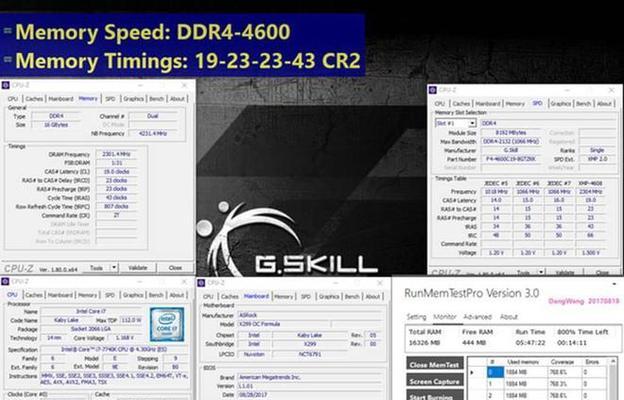
Task: Click the Max Bandwidth field DDR4-2132 (1066 MHz)
Action: 511,141
